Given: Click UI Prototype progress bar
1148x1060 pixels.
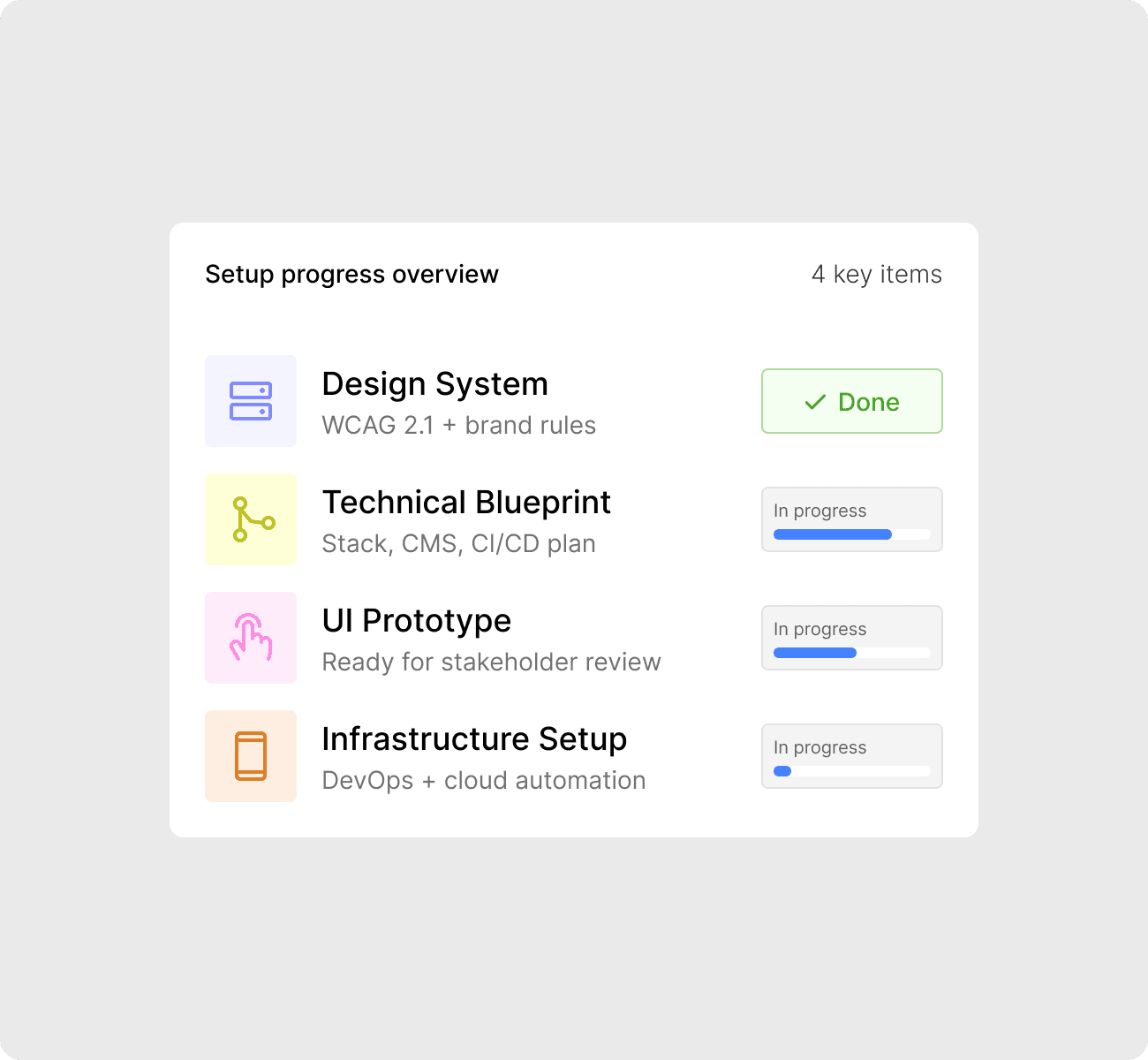Looking at the screenshot, I should [x=852, y=653].
